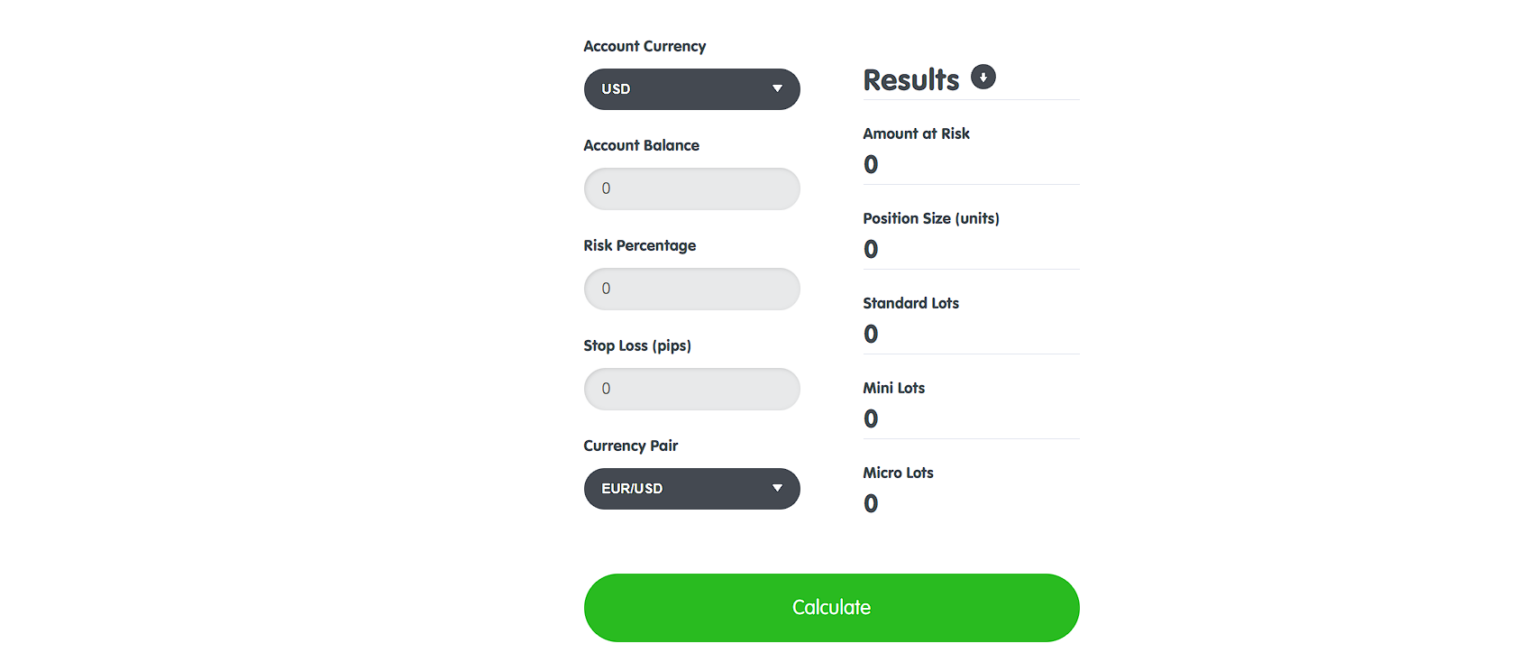The width and height of the screenshot is (1536, 662).
Task: Click the chevron arrow on EUR/USD selector
Action: coord(777,489)
